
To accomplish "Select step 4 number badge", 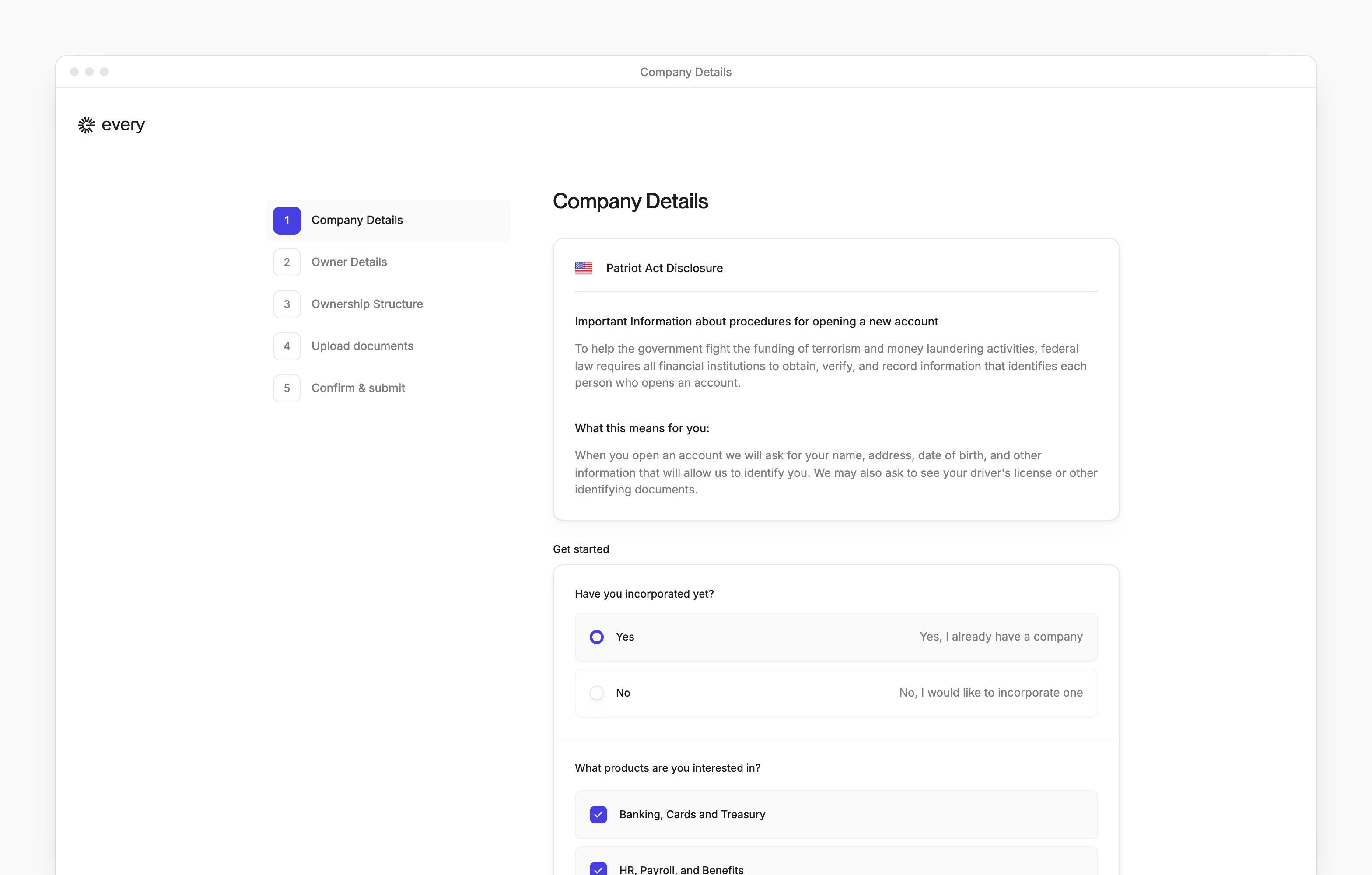I will pyautogui.click(x=287, y=346).
